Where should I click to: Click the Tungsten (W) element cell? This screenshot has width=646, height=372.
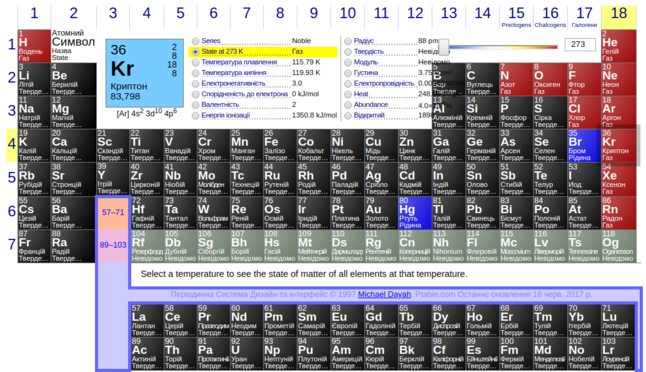click(213, 213)
